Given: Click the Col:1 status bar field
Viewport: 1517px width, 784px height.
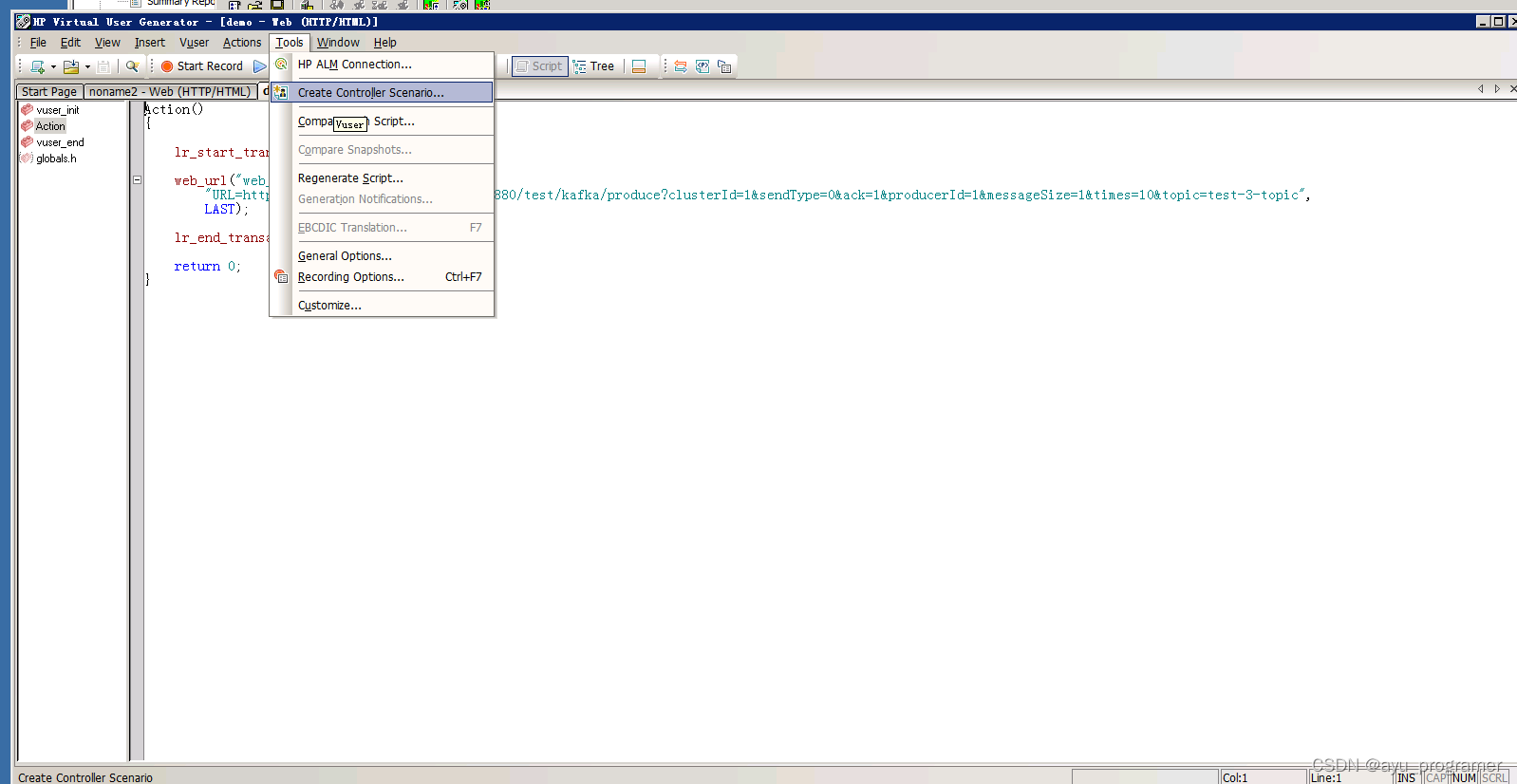Looking at the screenshot, I should [1263, 777].
